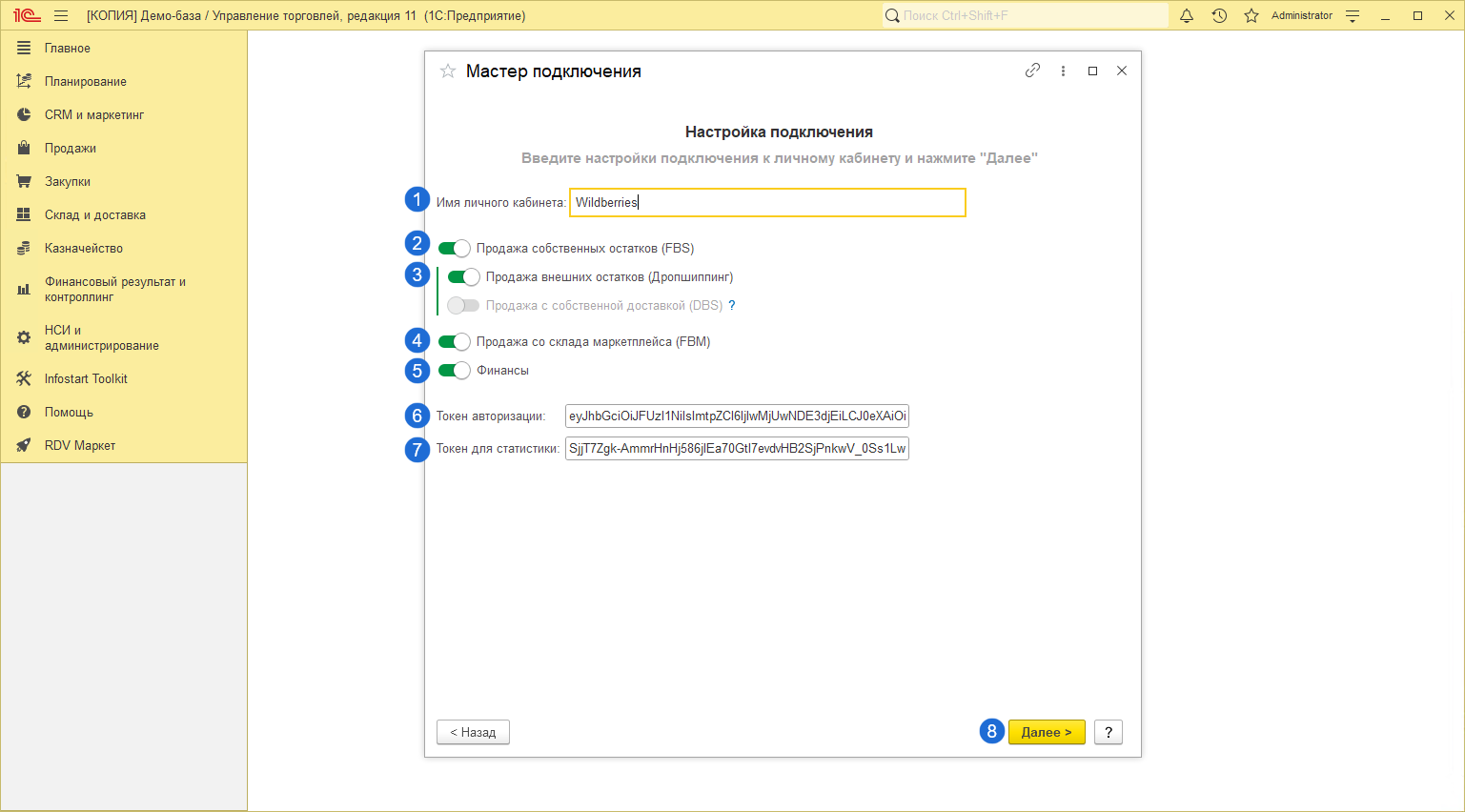The image size is (1465, 812).
Task: Click the < Назад button
Action: [x=473, y=732]
